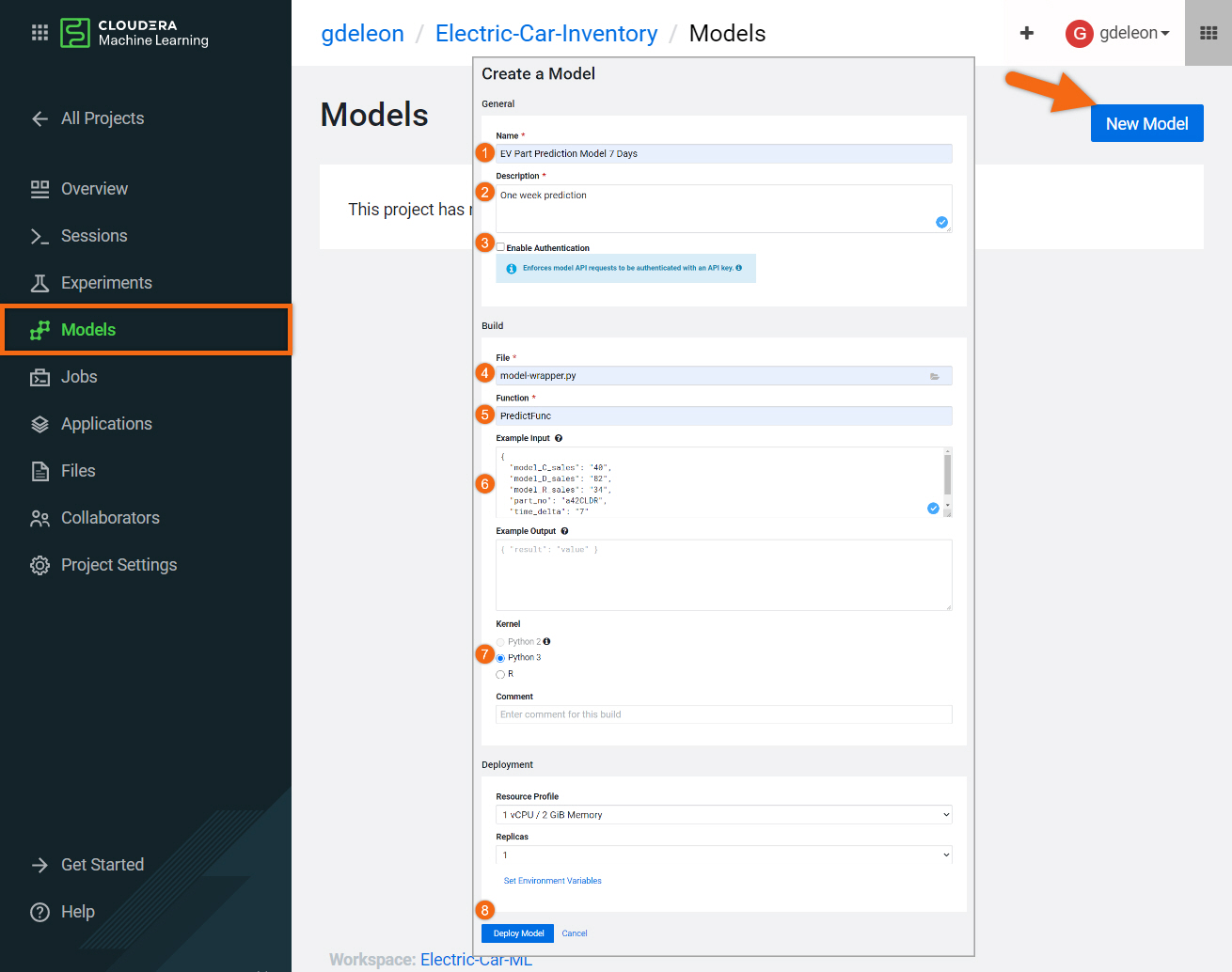This screenshot has height=972, width=1232.
Task: Click the red G user avatar
Action: click(1079, 34)
